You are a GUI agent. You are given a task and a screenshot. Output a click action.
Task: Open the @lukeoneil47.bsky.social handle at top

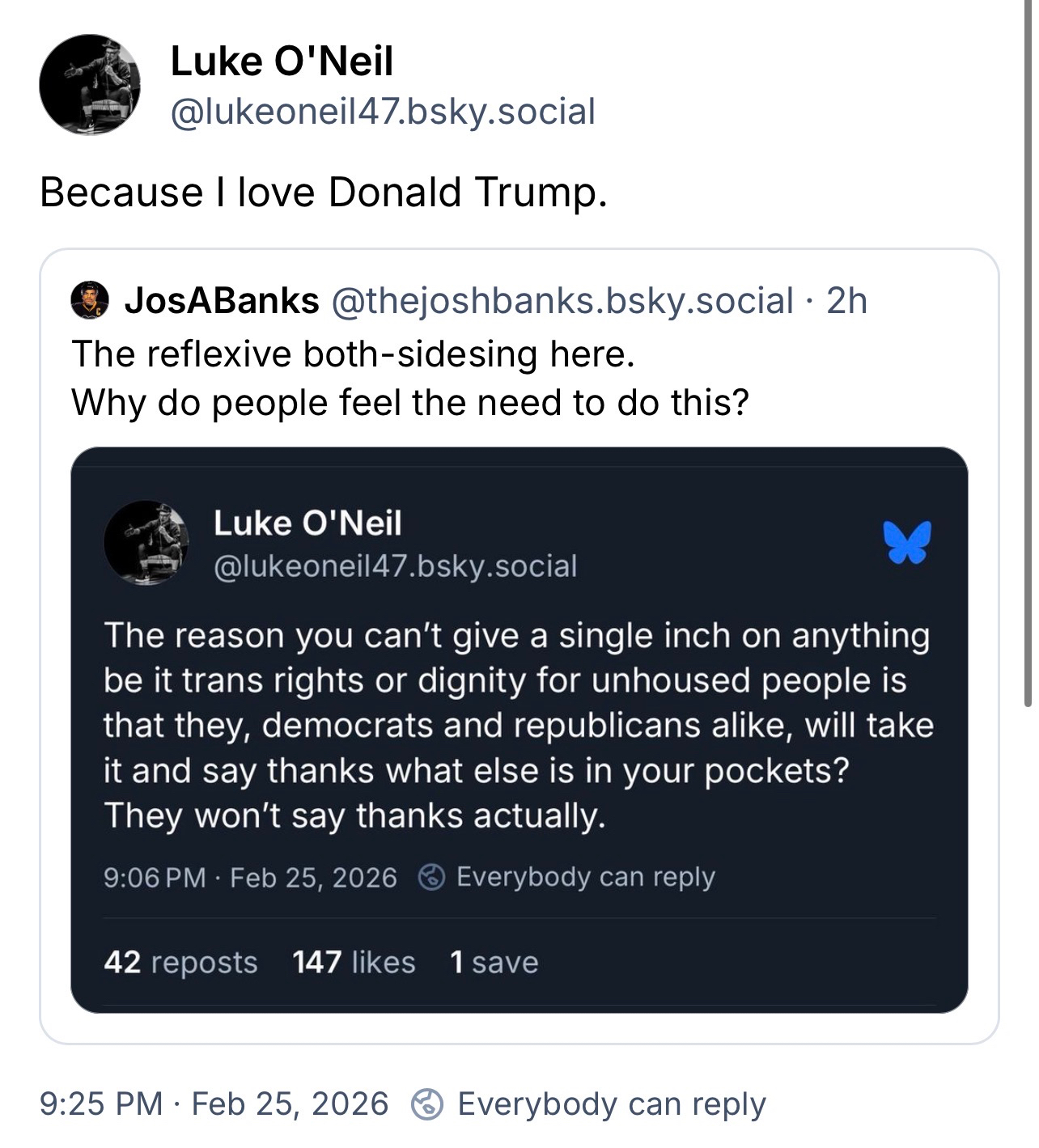click(383, 112)
